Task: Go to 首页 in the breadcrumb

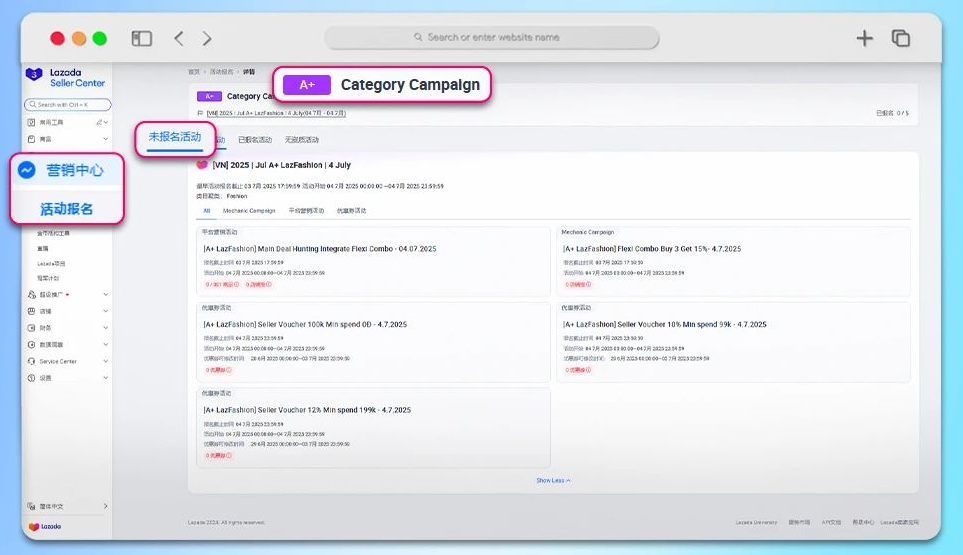Action: (x=194, y=72)
